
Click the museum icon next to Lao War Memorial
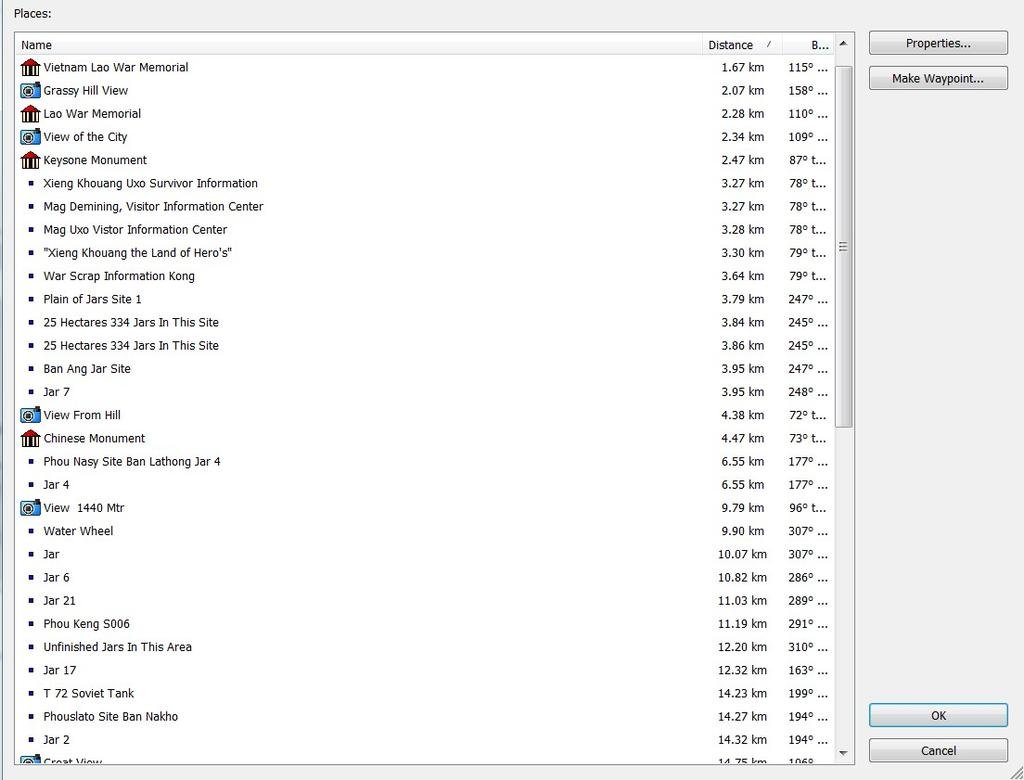pos(30,114)
